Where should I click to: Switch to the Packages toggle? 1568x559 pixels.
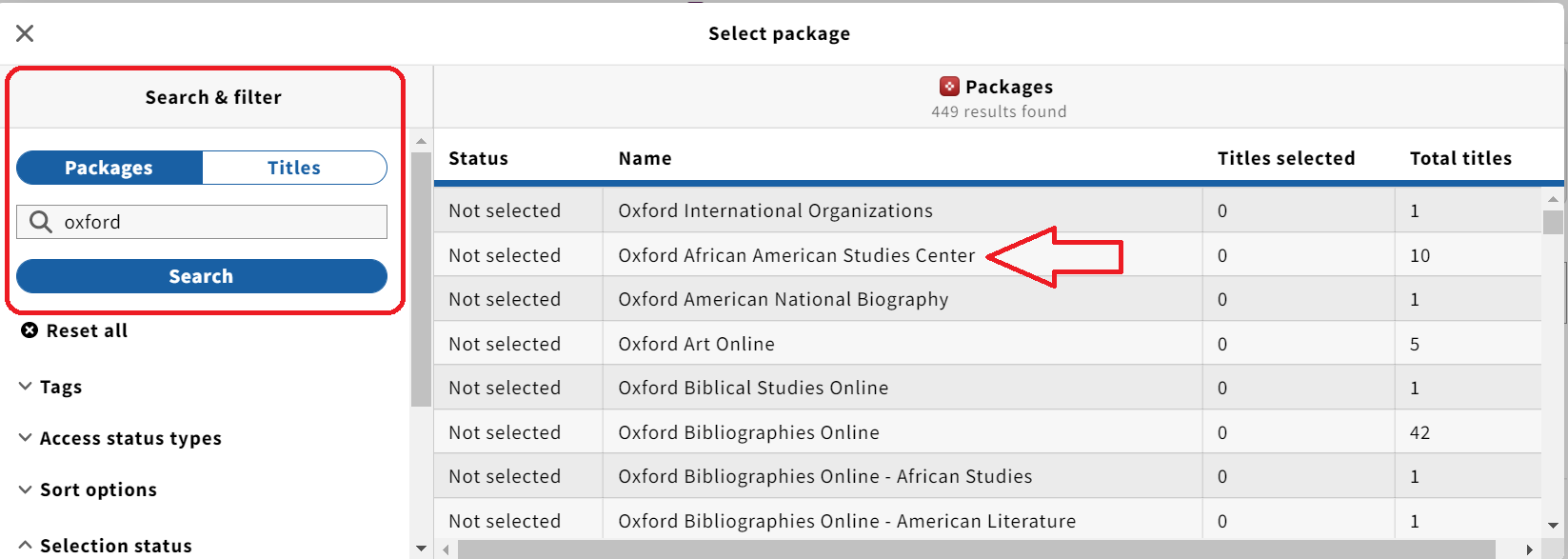click(x=109, y=168)
